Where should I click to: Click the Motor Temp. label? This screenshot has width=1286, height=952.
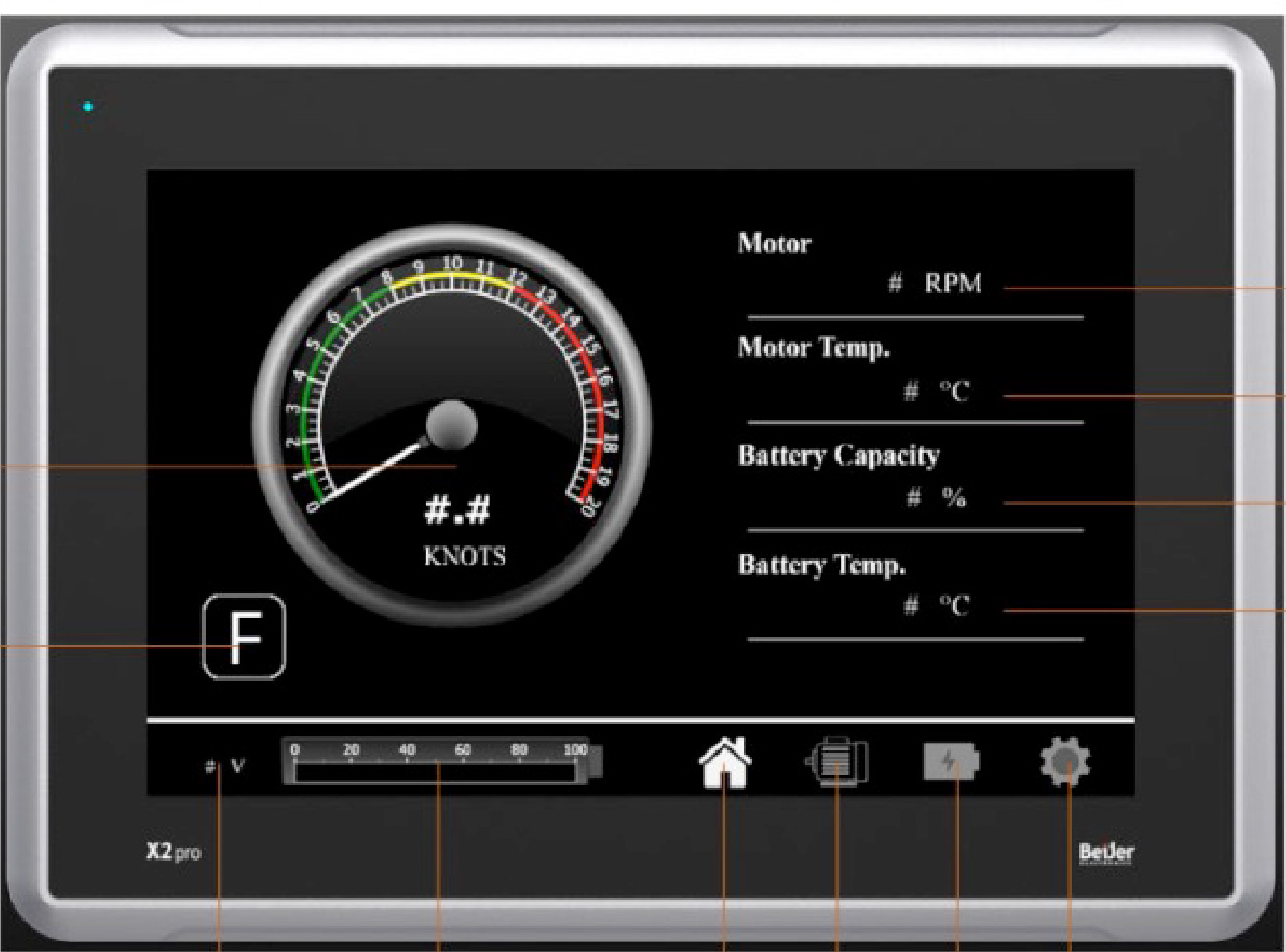814,347
